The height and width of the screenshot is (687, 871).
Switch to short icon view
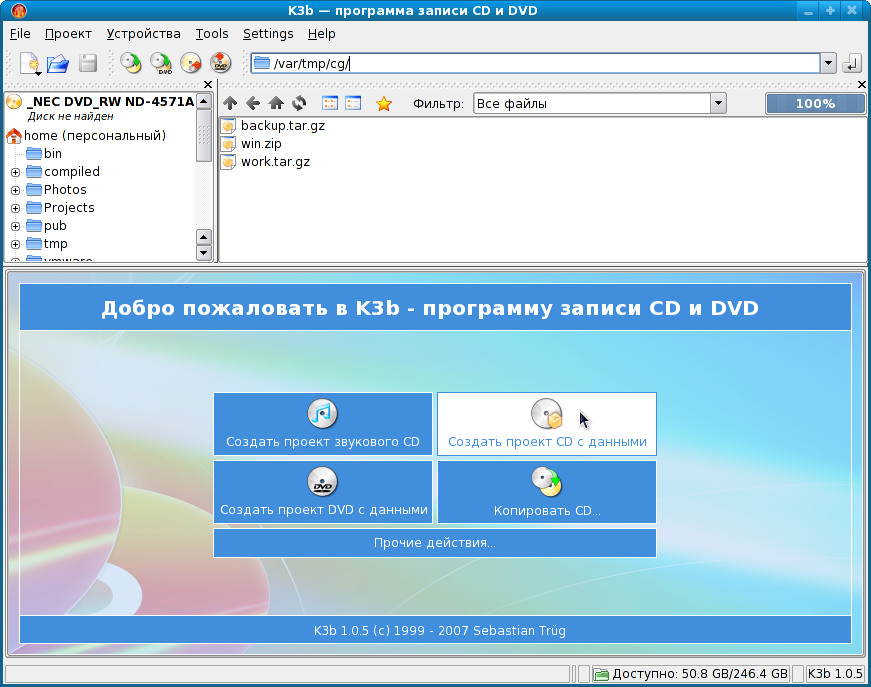pyautogui.click(x=330, y=103)
